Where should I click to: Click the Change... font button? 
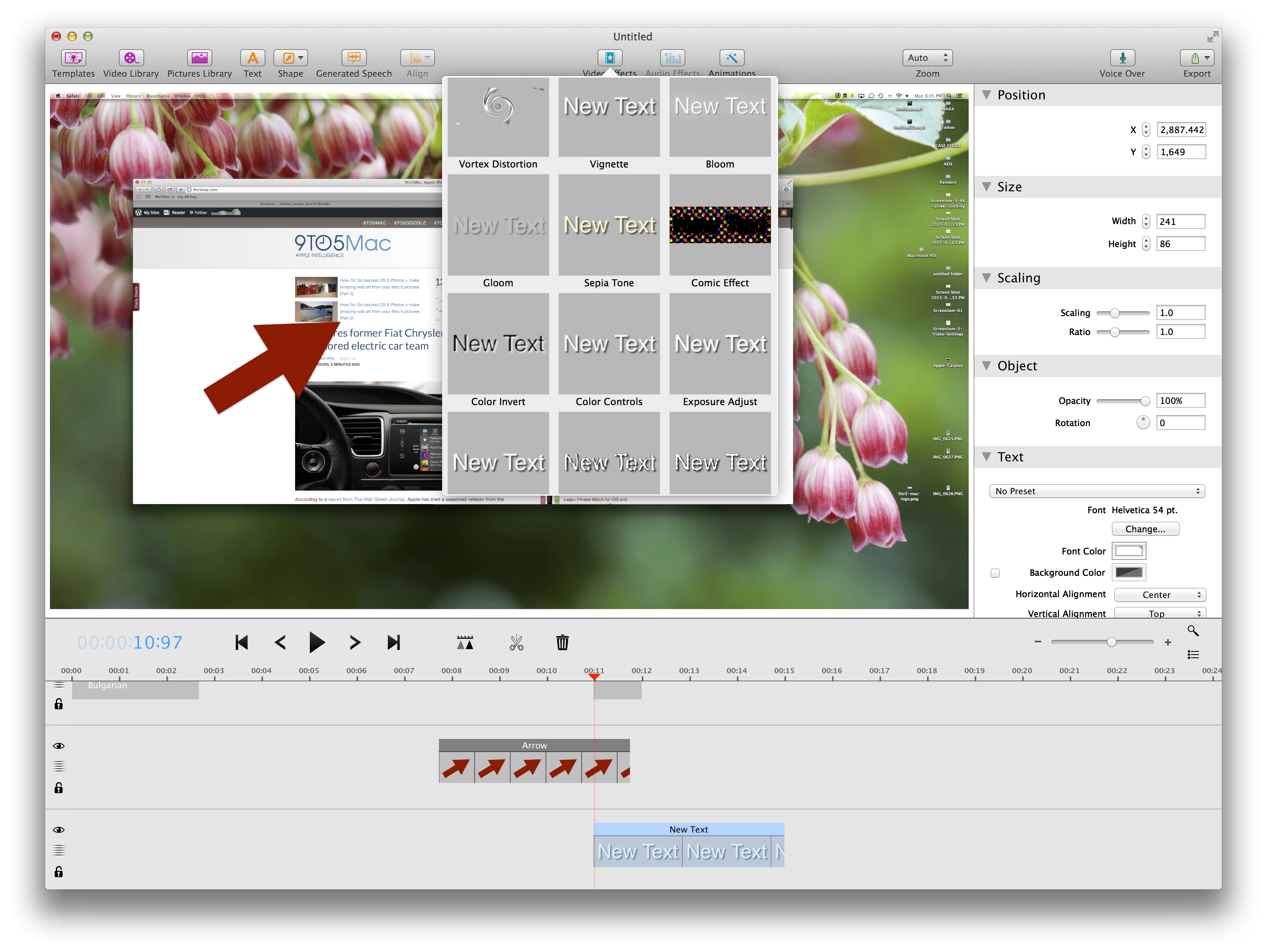pos(1145,529)
